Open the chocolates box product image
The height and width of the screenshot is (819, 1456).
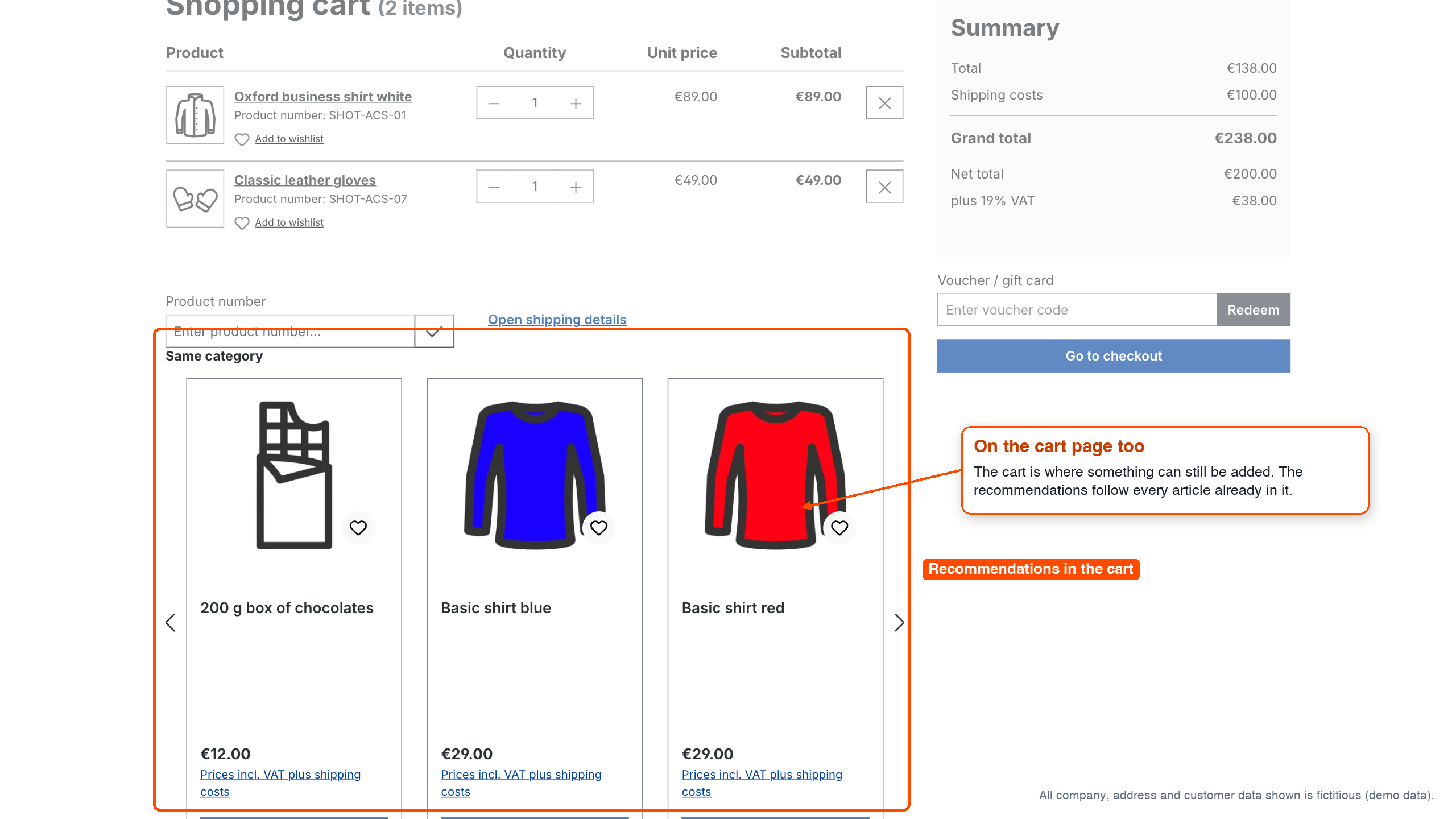(x=294, y=475)
